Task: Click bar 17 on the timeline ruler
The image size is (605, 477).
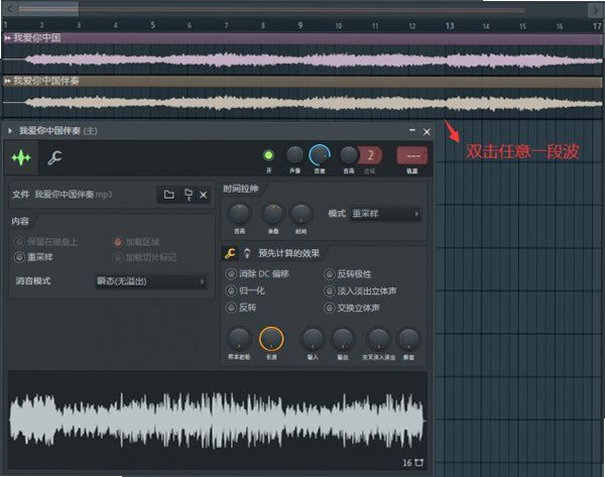Action: pos(597,26)
